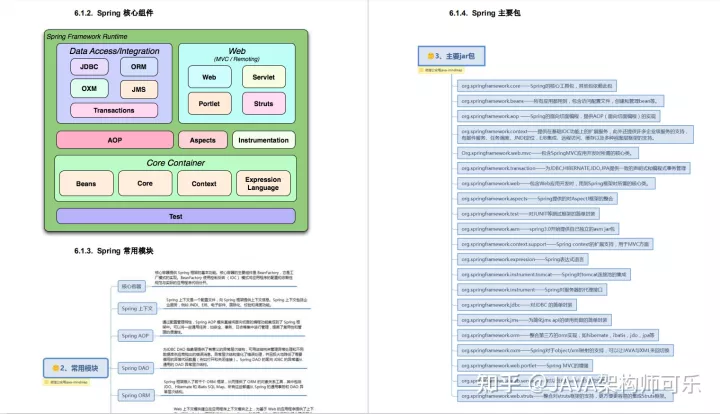The height and width of the screenshot is (414, 720).
Task: Select the 'Org.springframework.web.mvc' jar entry
Action: point(548,153)
